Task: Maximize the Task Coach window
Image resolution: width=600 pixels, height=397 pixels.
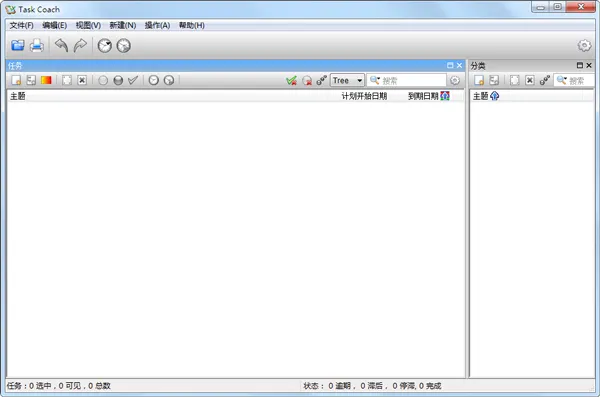Action: pyautogui.click(x=558, y=7)
